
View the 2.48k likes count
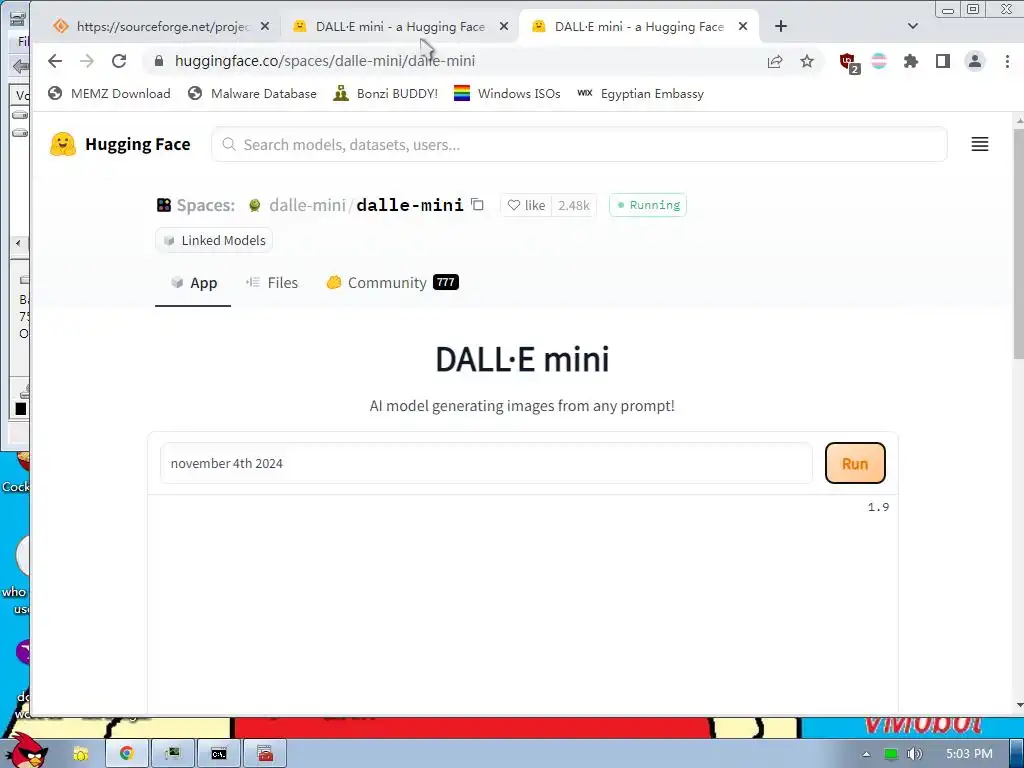click(x=573, y=205)
